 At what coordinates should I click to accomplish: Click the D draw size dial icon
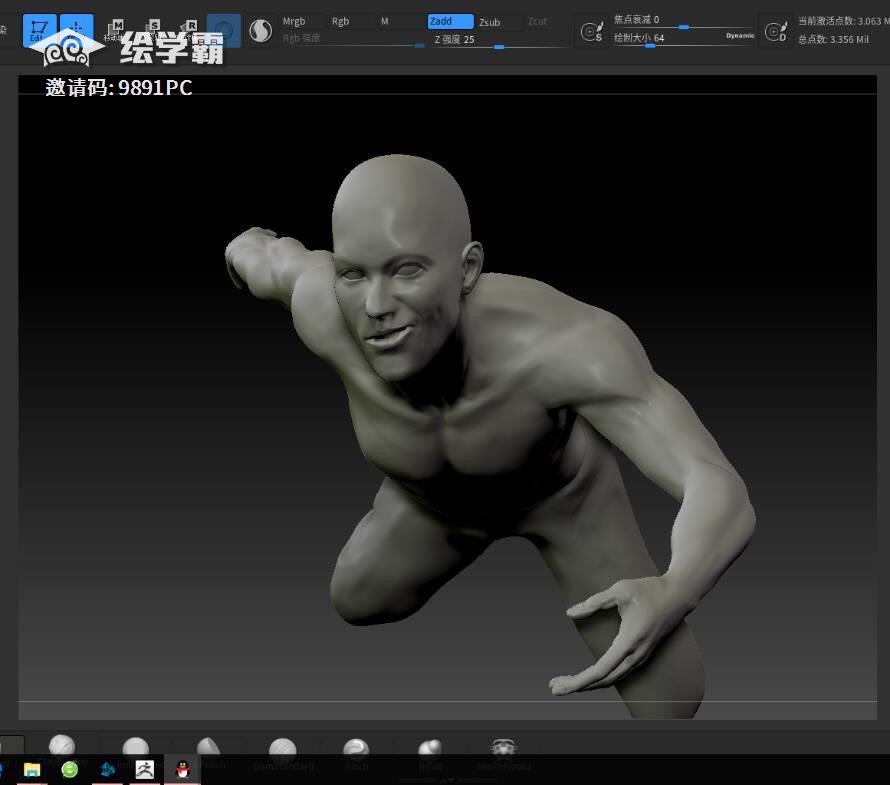(776, 32)
